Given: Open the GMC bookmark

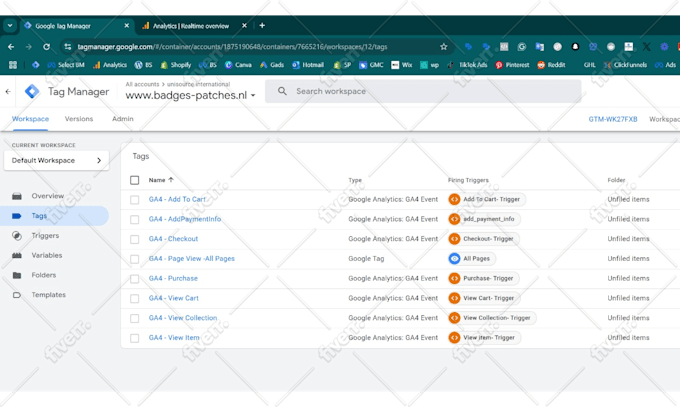Looking at the screenshot, I should click(371, 65).
